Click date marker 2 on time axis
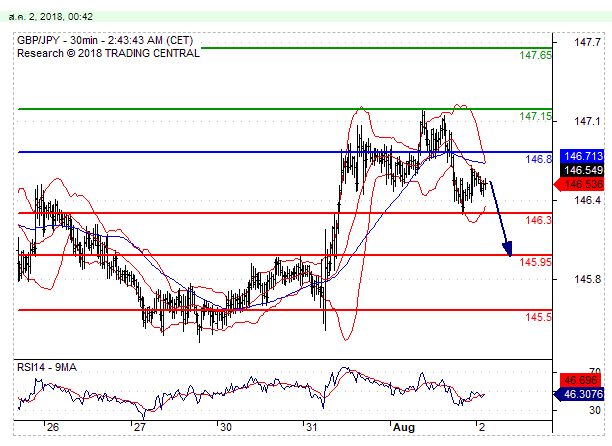This screenshot has height=446, width=612. point(482,427)
